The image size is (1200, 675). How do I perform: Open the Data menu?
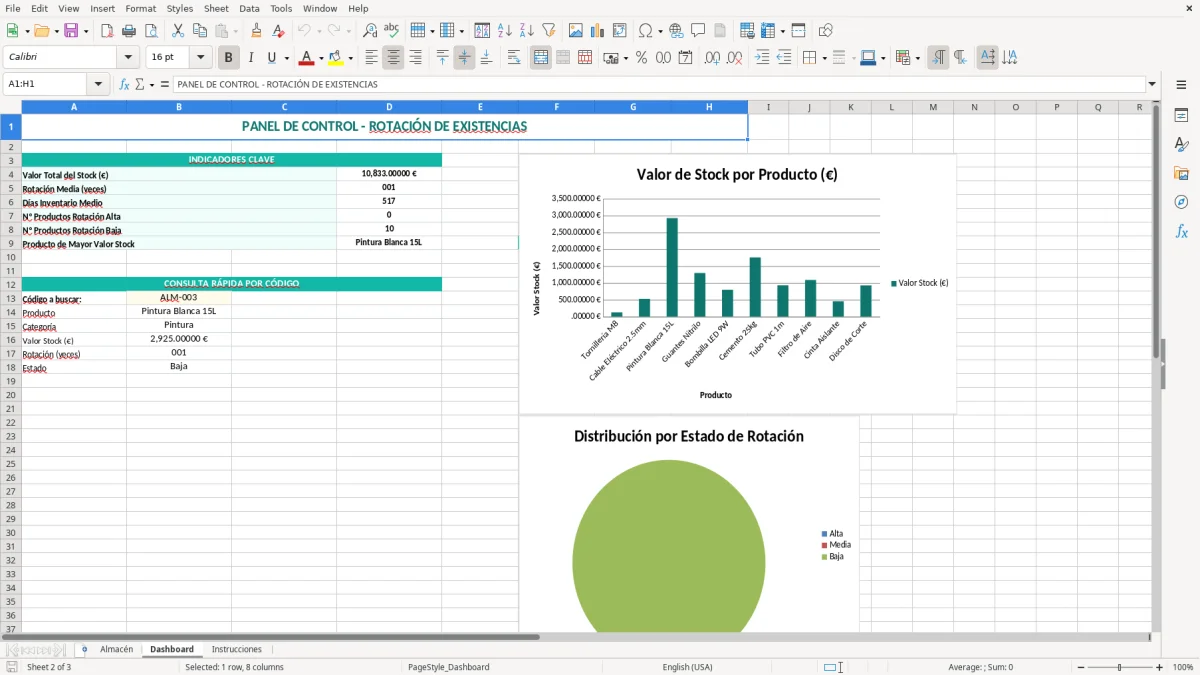pos(249,8)
